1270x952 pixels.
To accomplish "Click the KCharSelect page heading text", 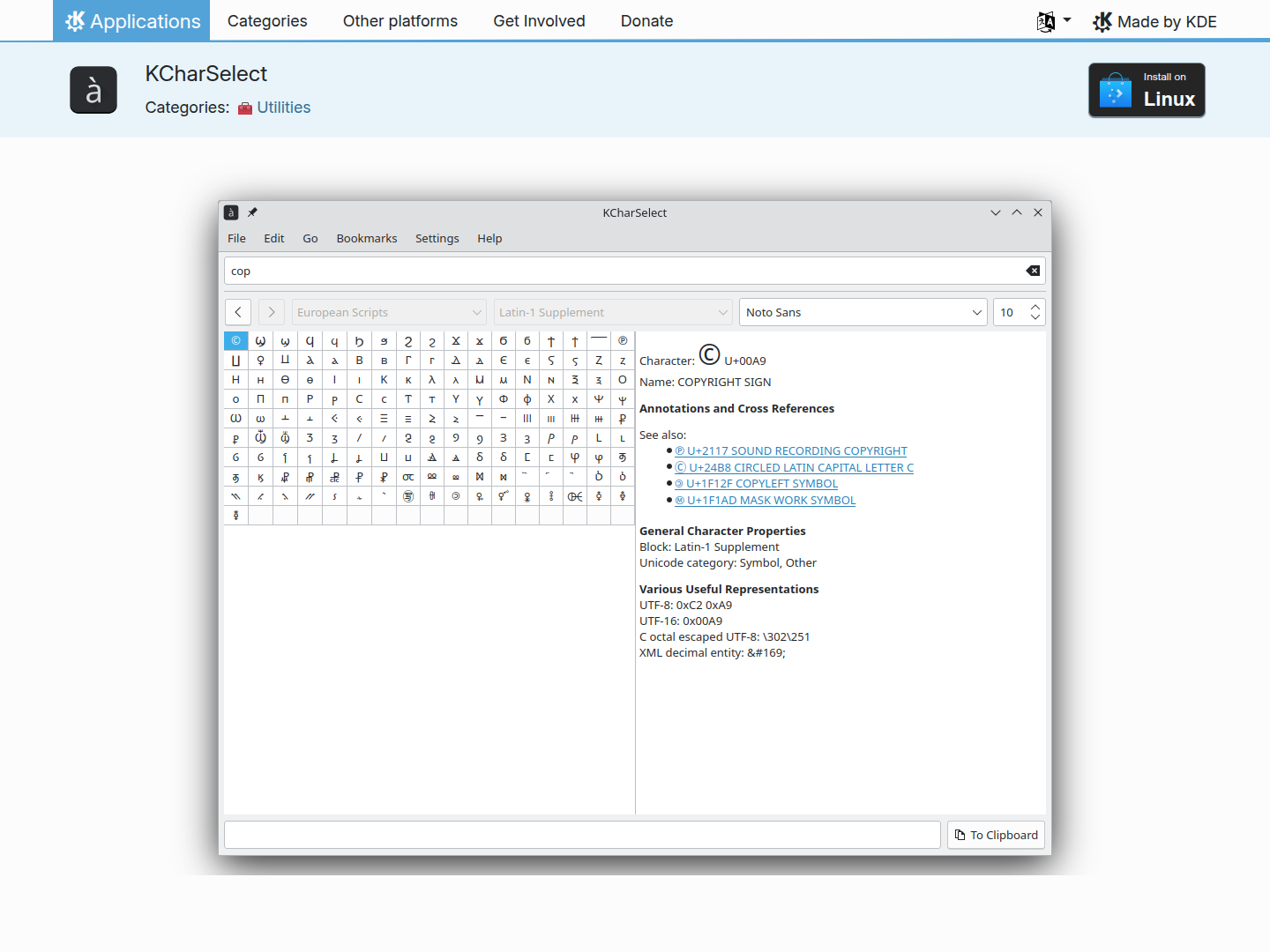I will click(206, 74).
